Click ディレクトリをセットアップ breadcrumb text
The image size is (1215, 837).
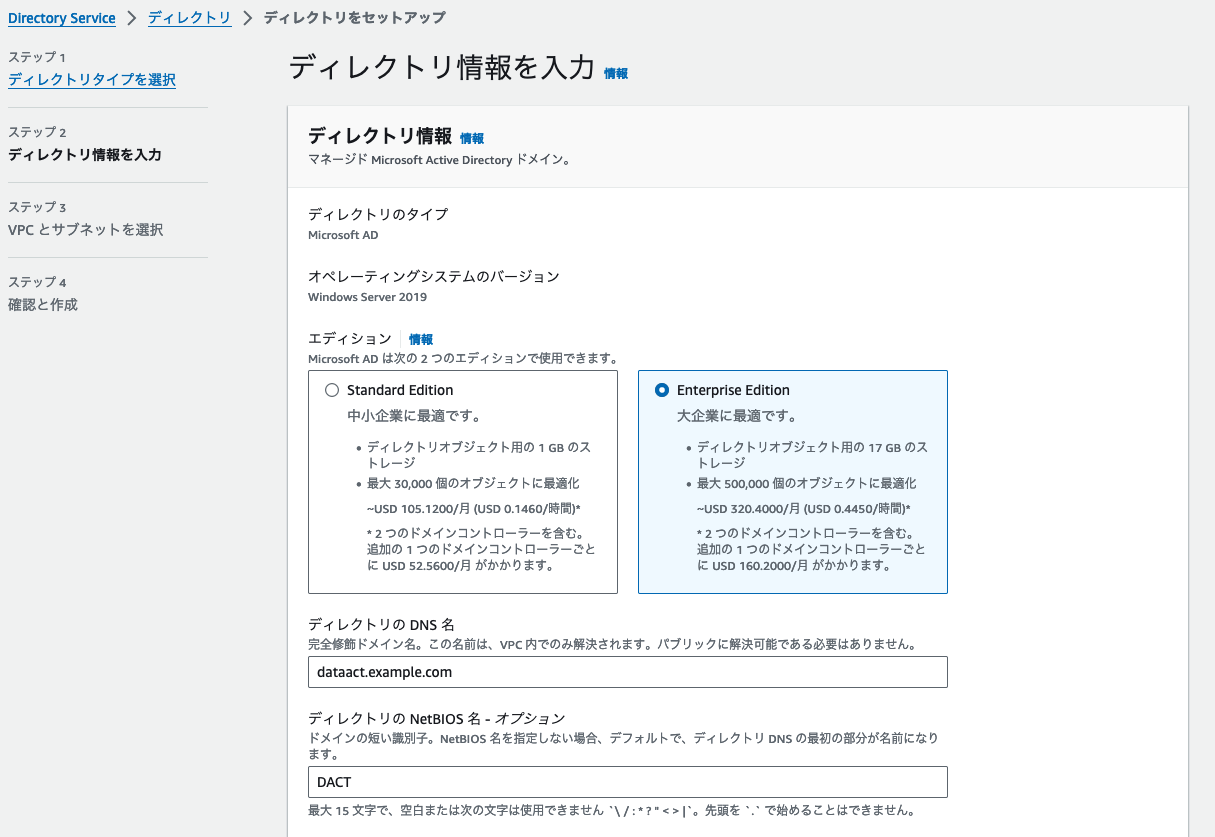point(355,18)
